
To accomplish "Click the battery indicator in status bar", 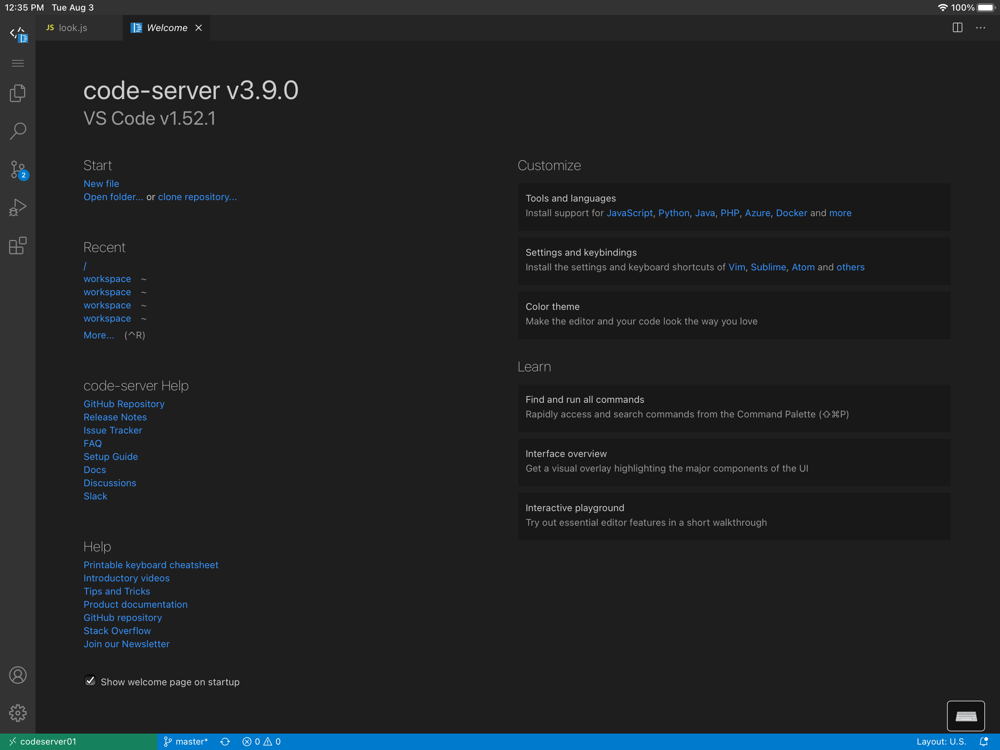I will pyautogui.click(x=986, y=8).
